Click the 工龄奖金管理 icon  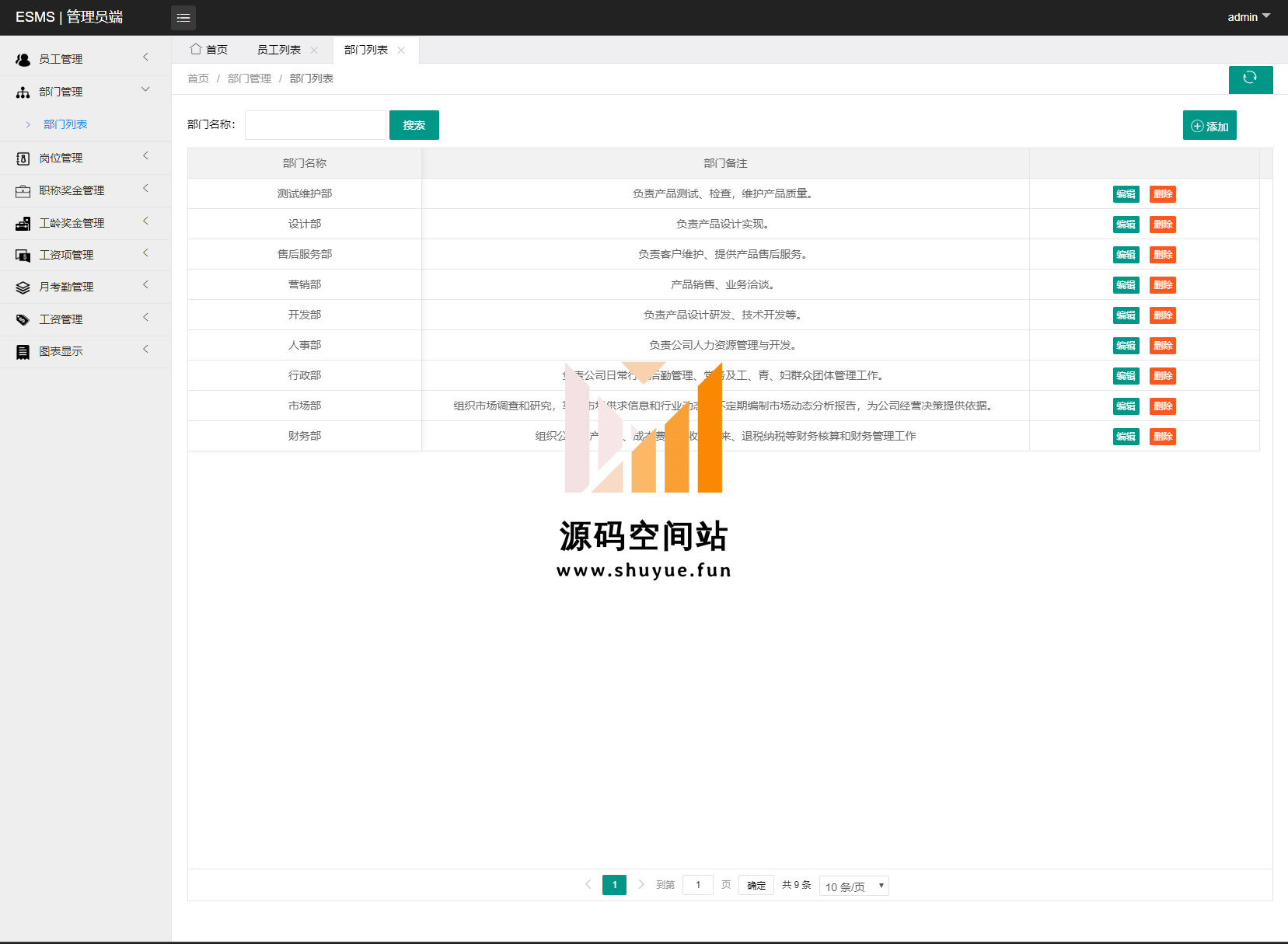point(23,223)
